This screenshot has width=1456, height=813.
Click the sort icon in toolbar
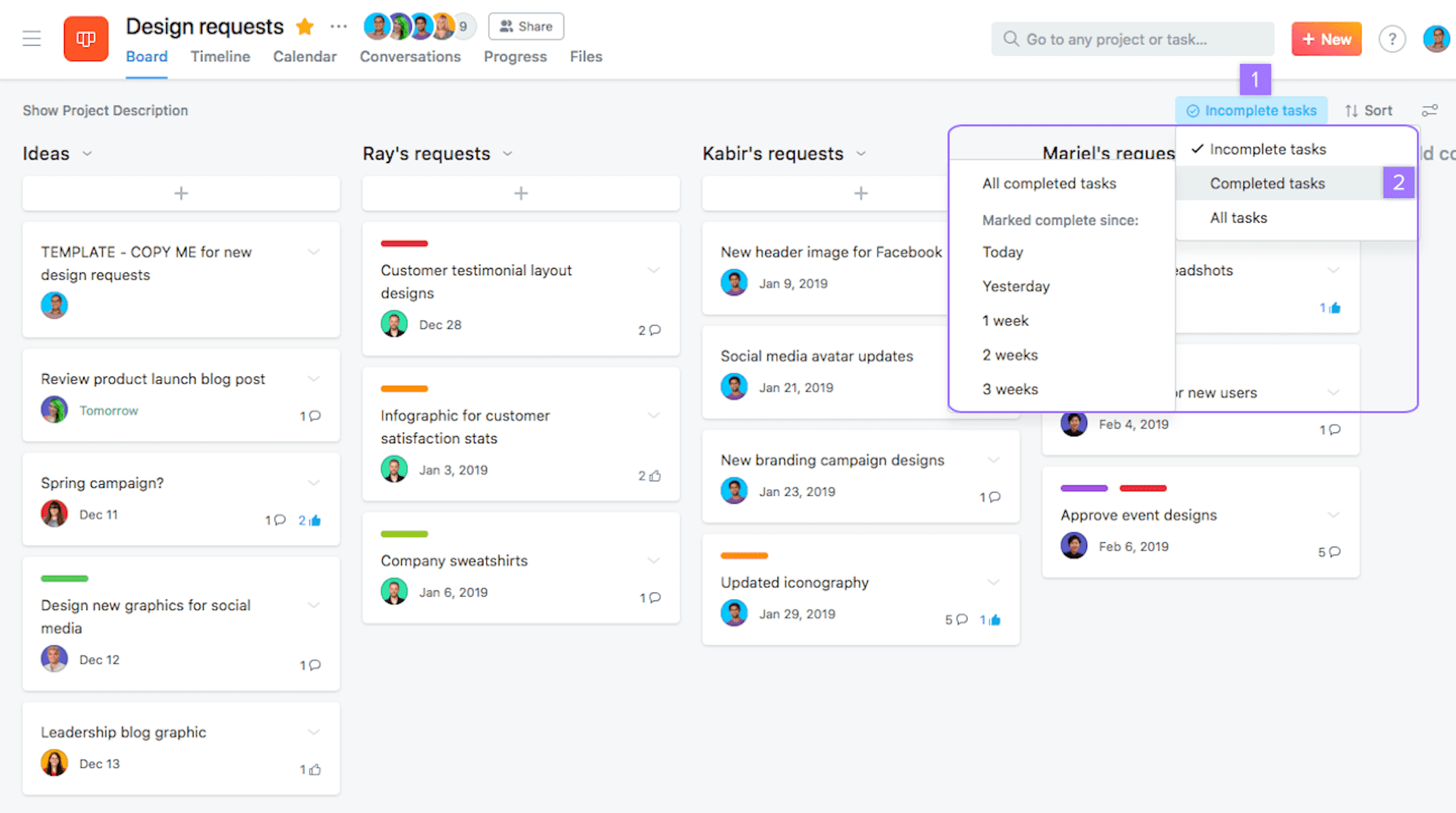[1370, 110]
